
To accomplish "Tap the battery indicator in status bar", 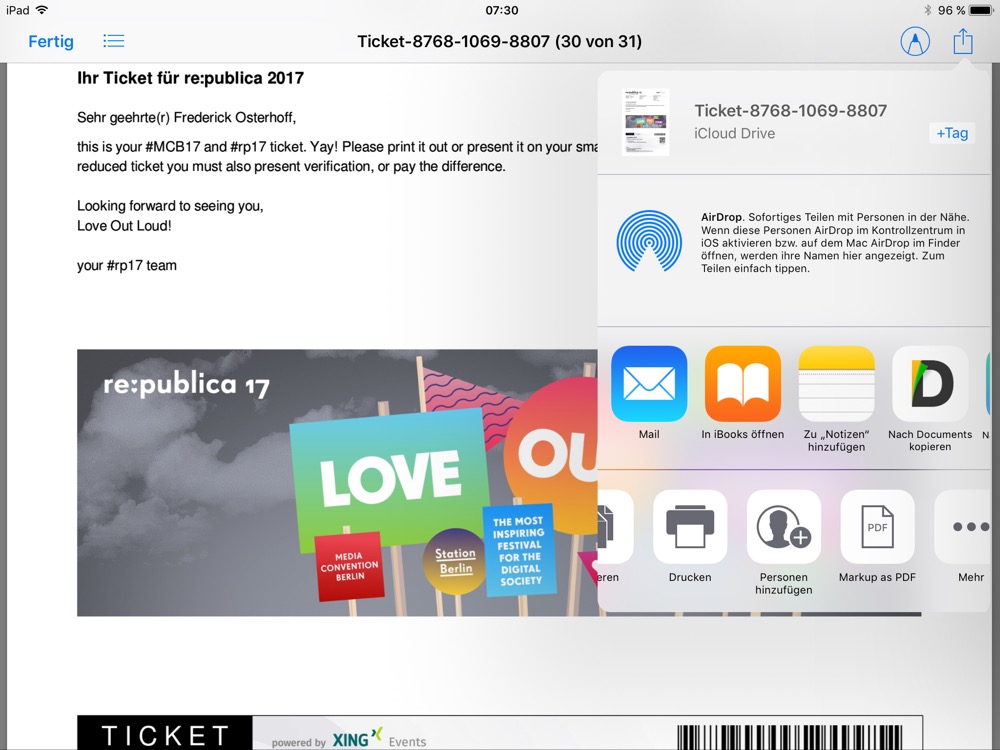I will pyautogui.click(x=981, y=10).
